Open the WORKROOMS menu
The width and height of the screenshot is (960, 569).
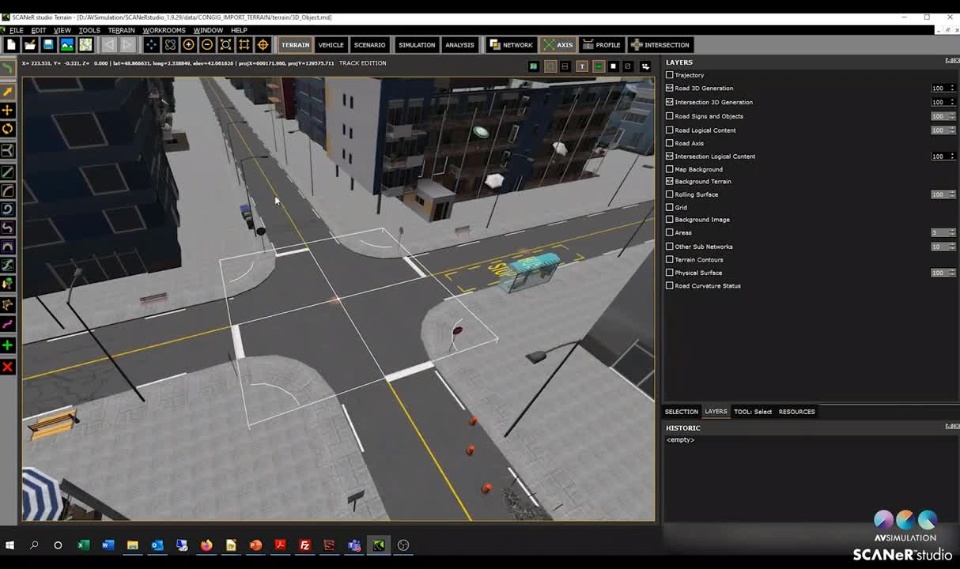click(164, 30)
